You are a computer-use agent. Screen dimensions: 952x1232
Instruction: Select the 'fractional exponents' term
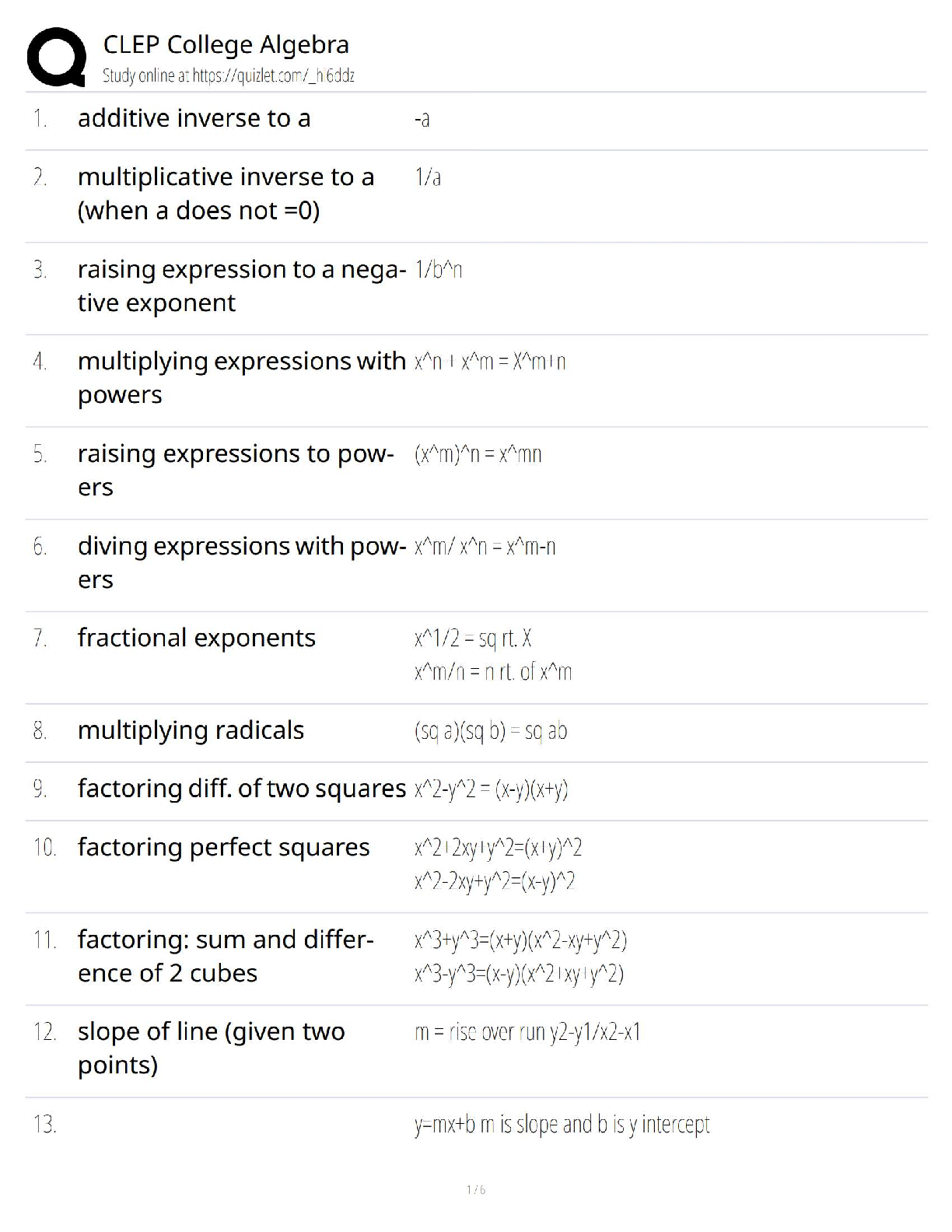pos(196,638)
